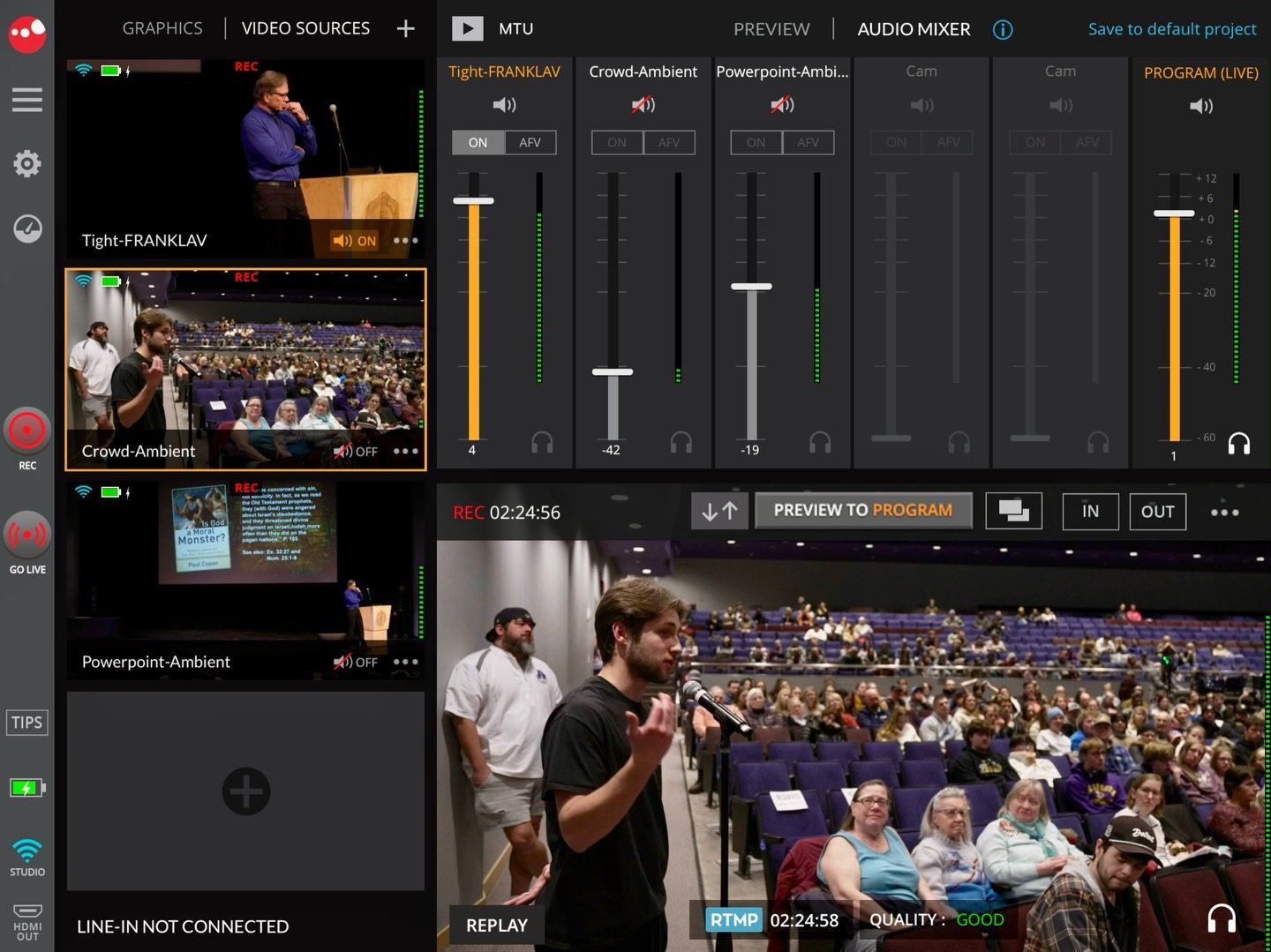Viewport: 1271px width, 952px height.
Task: Click LINE-IN NOT CONNECTED text
Action: tap(183, 926)
